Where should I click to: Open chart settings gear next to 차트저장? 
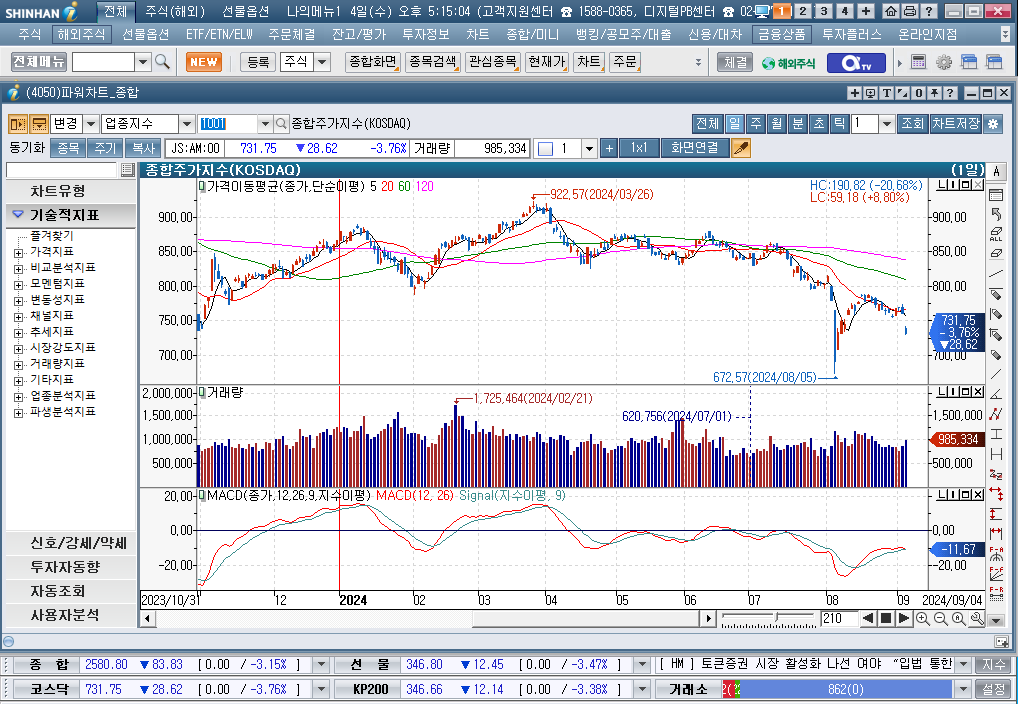point(993,123)
